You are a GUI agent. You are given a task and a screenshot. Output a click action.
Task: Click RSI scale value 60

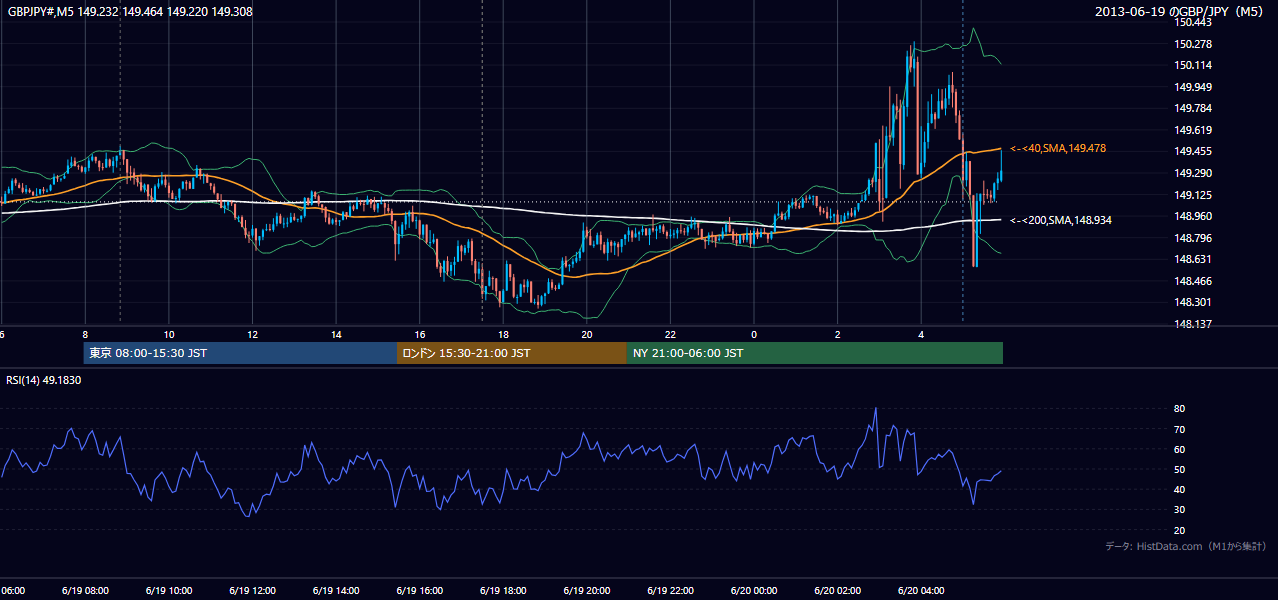point(1180,449)
